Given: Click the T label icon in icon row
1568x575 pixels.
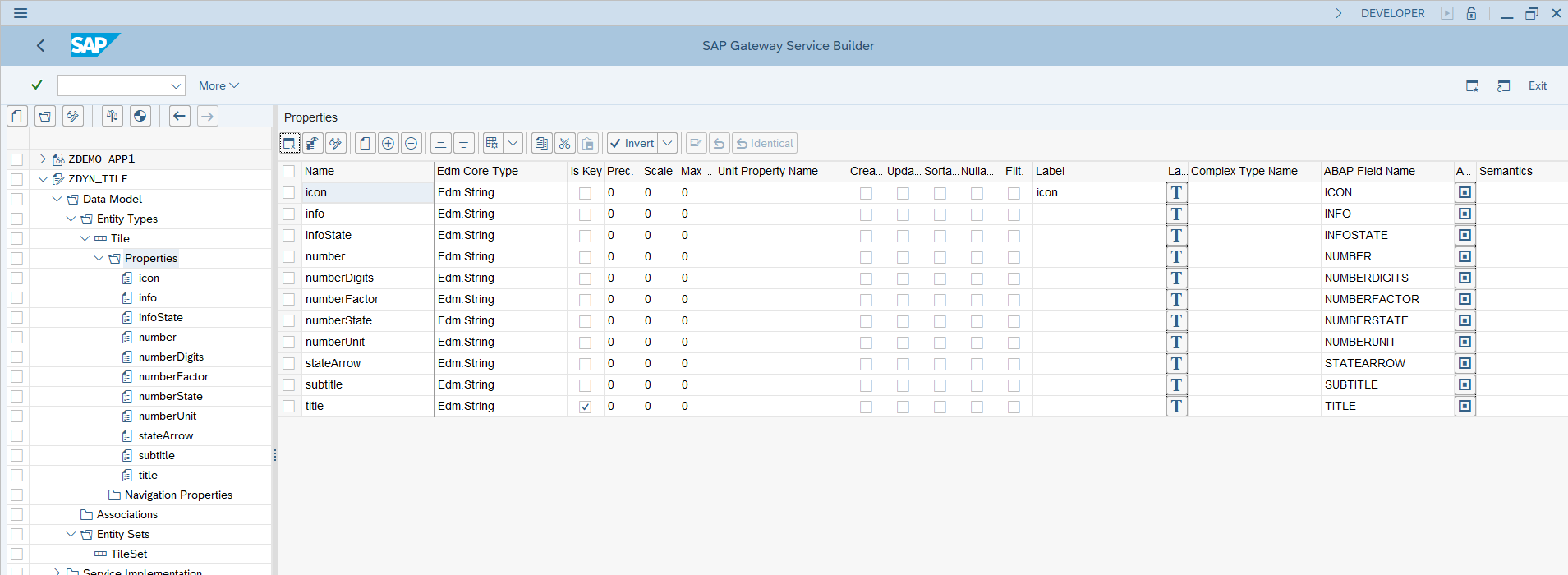Looking at the screenshot, I should (x=1176, y=192).
